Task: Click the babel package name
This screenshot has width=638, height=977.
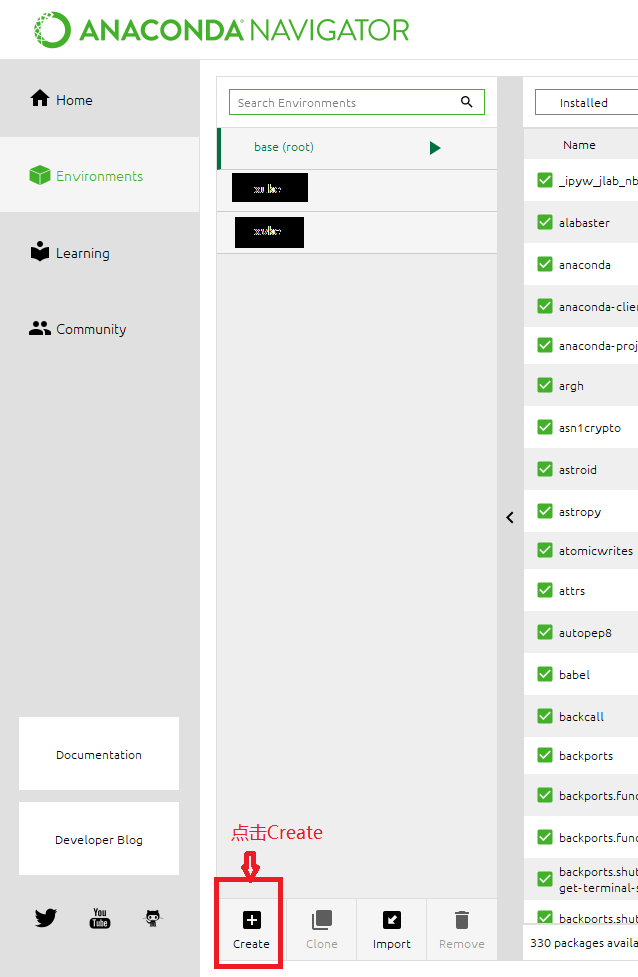Action: click(574, 674)
